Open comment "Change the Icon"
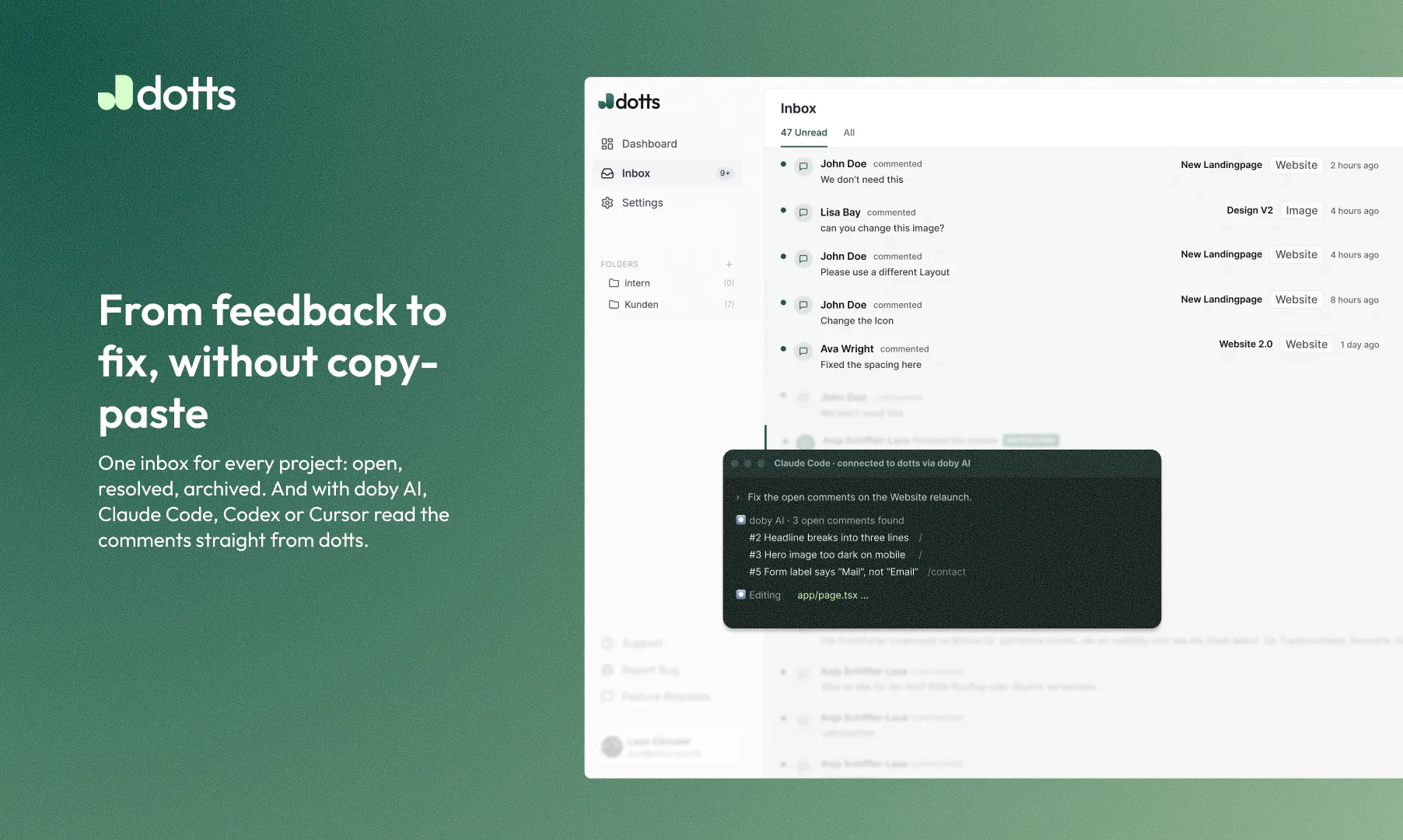 click(x=857, y=321)
